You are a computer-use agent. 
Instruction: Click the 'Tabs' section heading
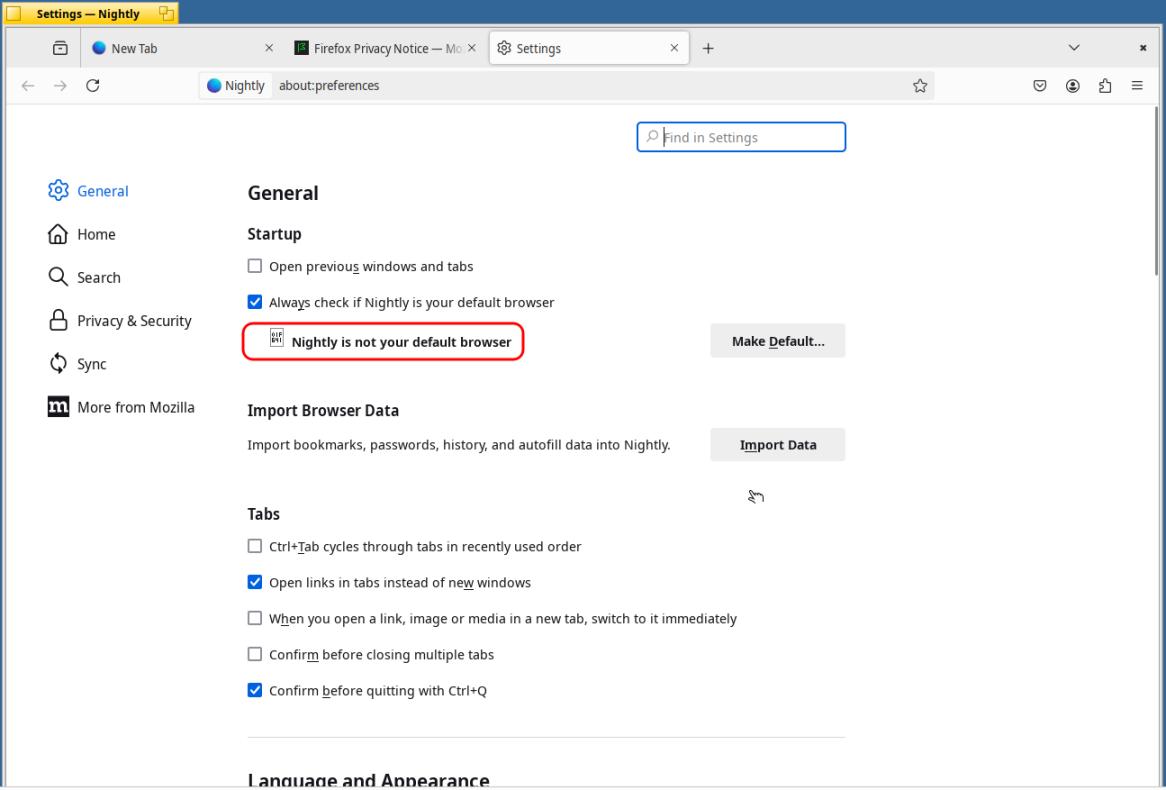(264, 514)
